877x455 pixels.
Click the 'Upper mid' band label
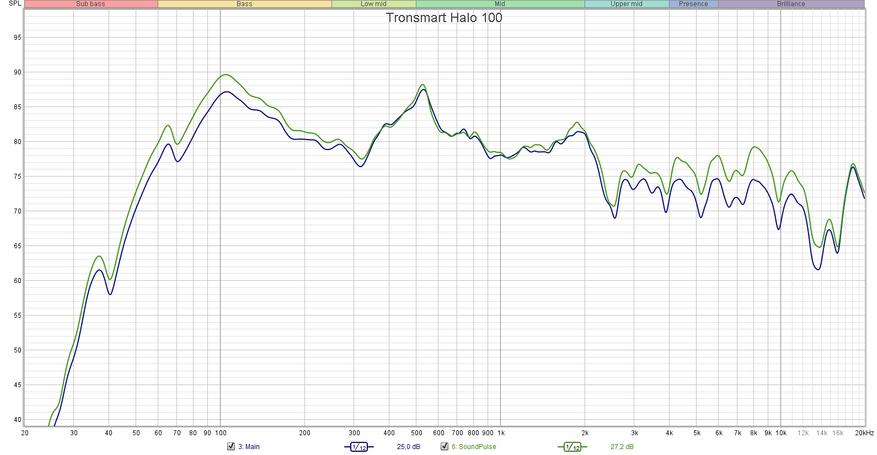[x=626, y=4]
